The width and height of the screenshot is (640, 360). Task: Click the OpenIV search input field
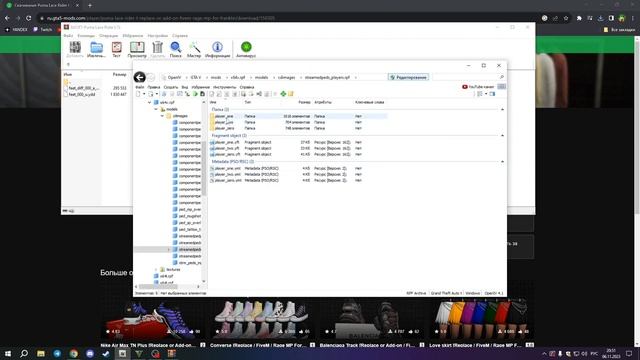click(466, 77)
